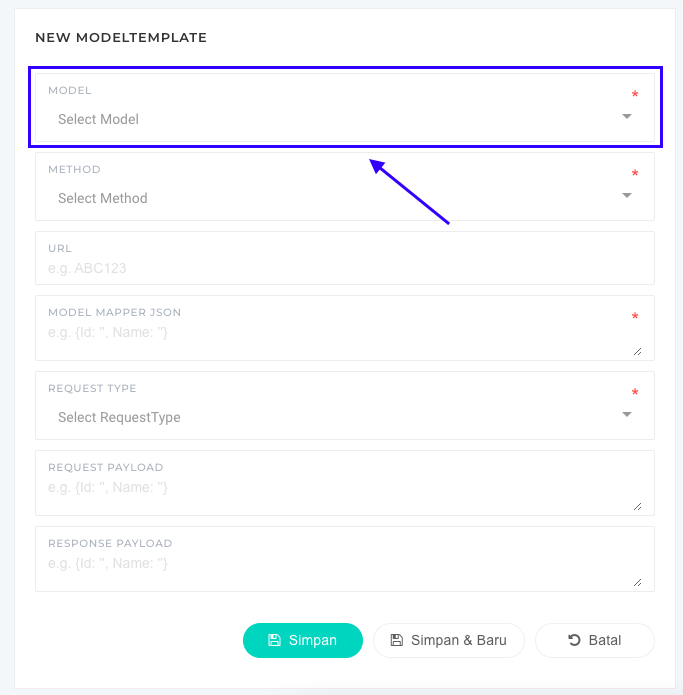Screen dimensions: 683x695
Task: Click Model Mapper JSON resize handle
Action: tap(637, 351)
